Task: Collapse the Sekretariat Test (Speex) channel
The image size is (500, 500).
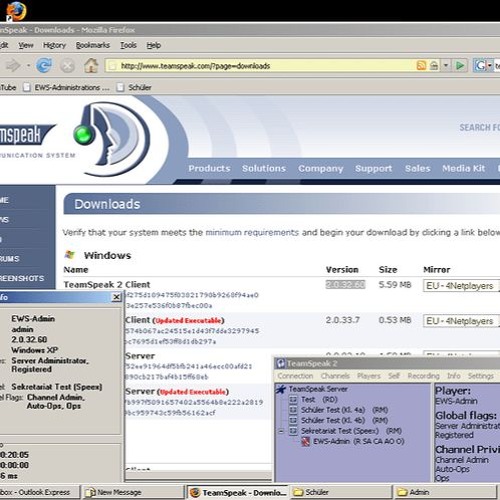Action: tap(281, 431)
